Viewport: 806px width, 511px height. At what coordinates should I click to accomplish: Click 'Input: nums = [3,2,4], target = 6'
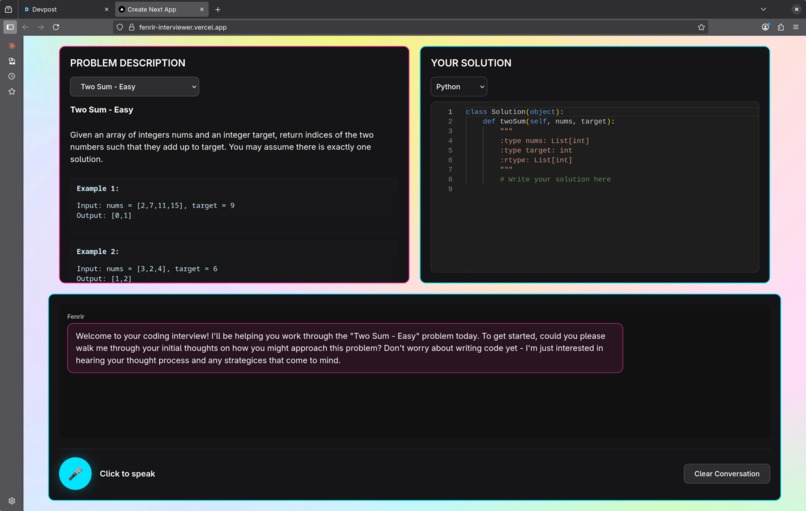coord(147,269)
